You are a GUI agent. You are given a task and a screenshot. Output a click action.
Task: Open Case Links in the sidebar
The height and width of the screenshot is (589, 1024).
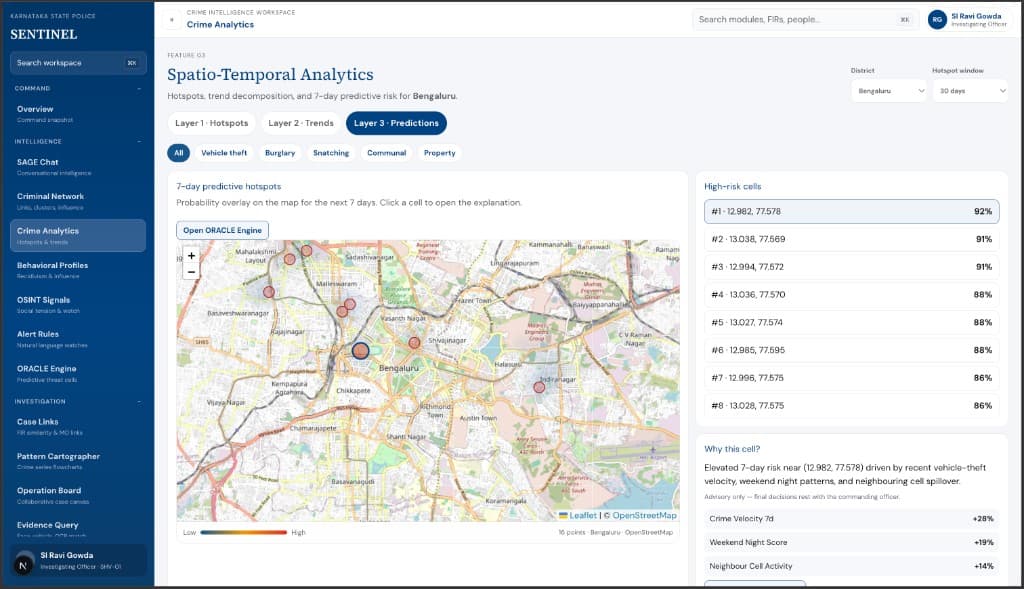tap(78, 426)
